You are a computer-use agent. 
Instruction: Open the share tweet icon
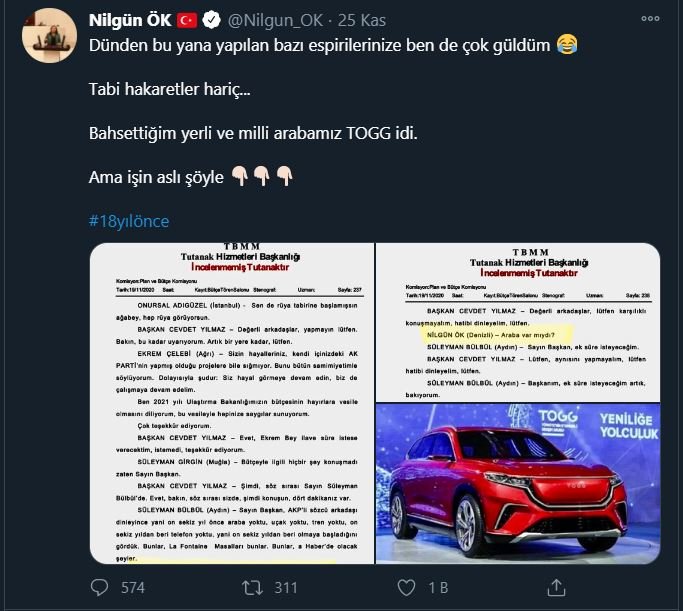(x=556, y=587)
